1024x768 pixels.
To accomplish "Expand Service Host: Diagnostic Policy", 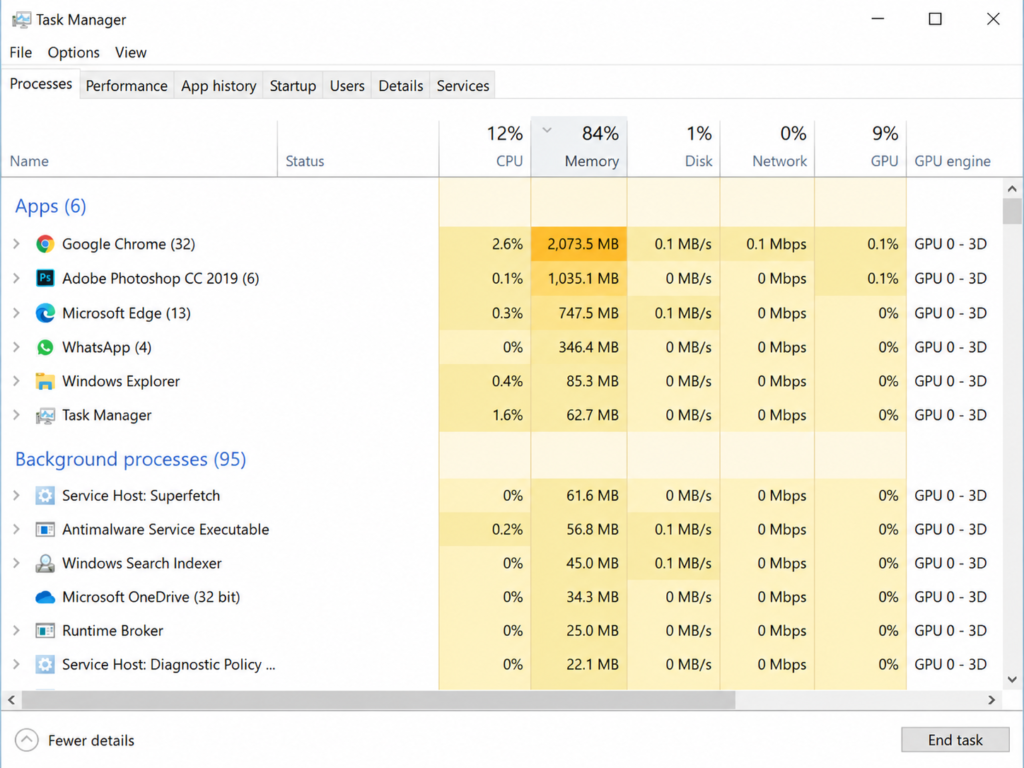I will pos(16,665).
